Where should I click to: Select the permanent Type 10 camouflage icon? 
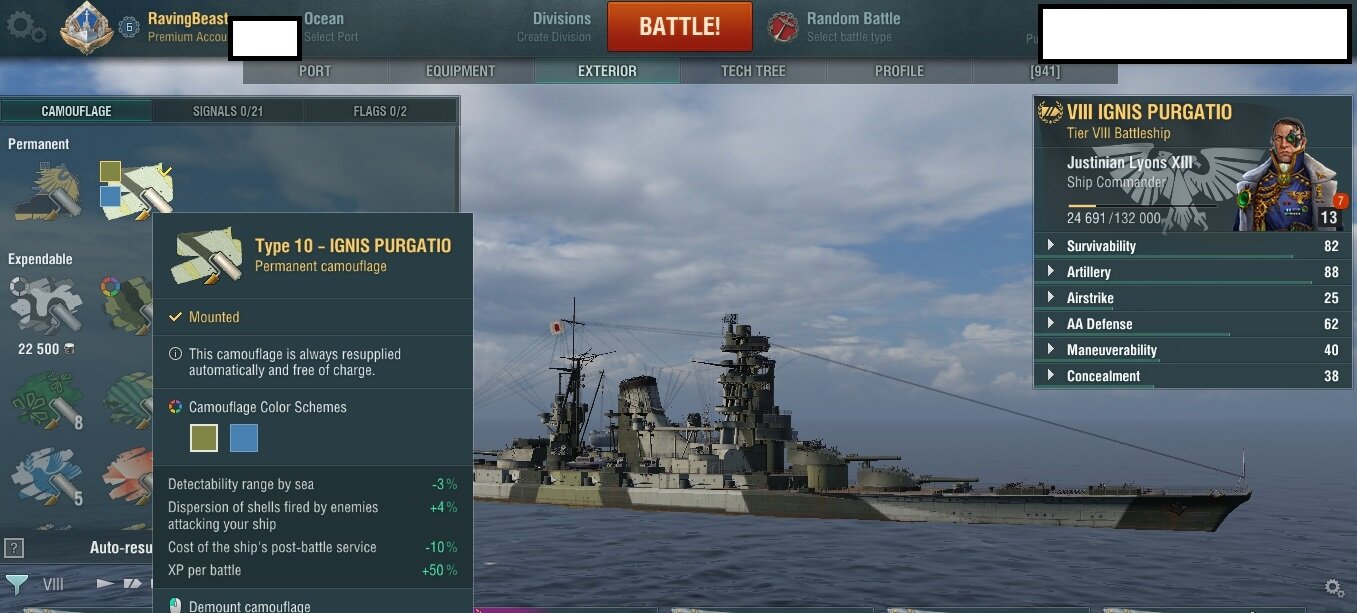tap(136, 188)
